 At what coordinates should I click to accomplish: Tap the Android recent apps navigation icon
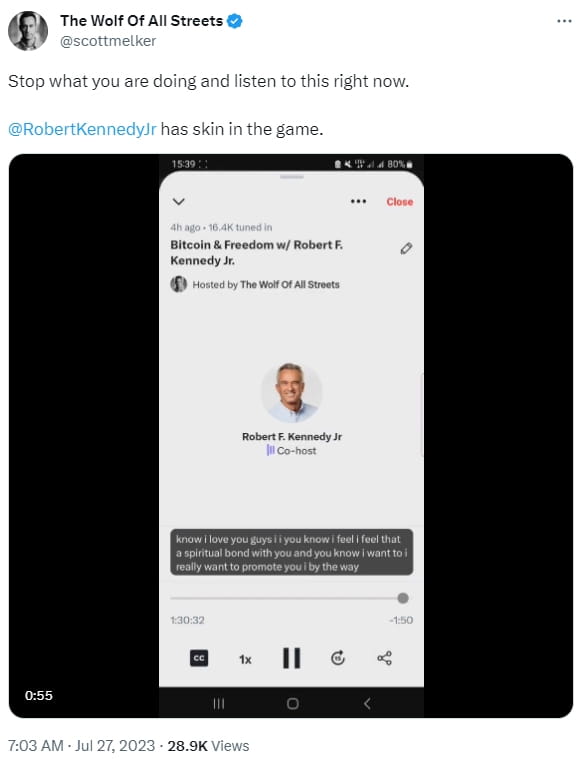coord(219,703)
